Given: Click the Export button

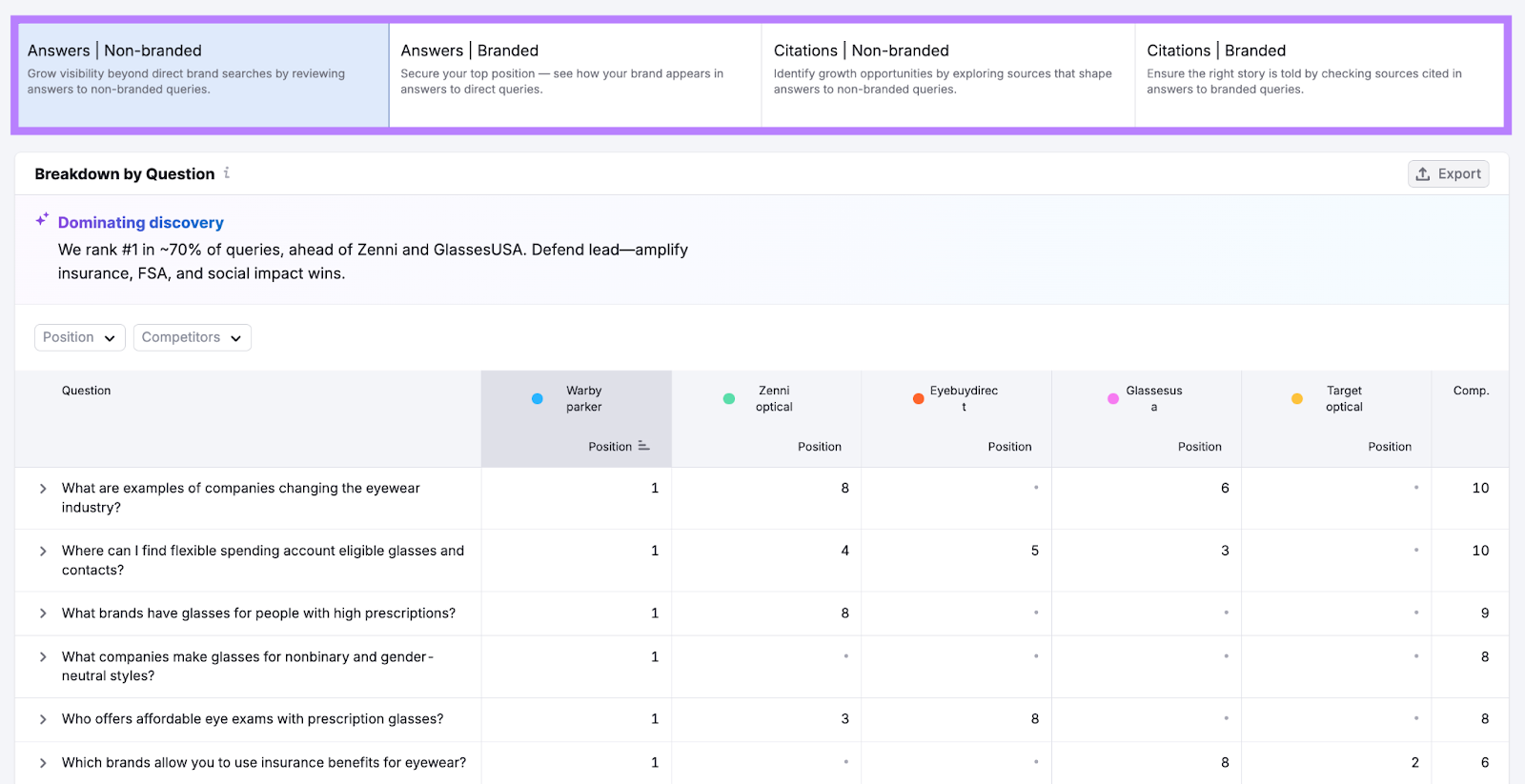Looking at the screenshot, I should (1448, 173).
